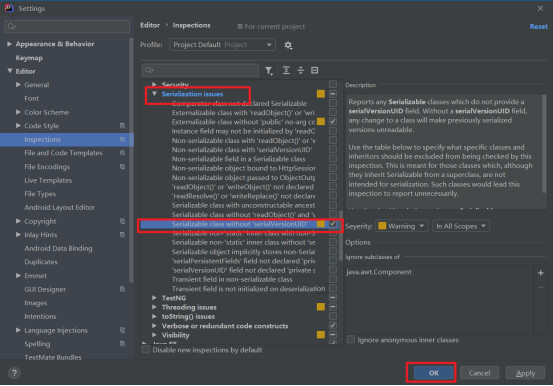Expand the Visibility inspections group
Viewport: 553px width, 386px height.
tap(154, 335)
